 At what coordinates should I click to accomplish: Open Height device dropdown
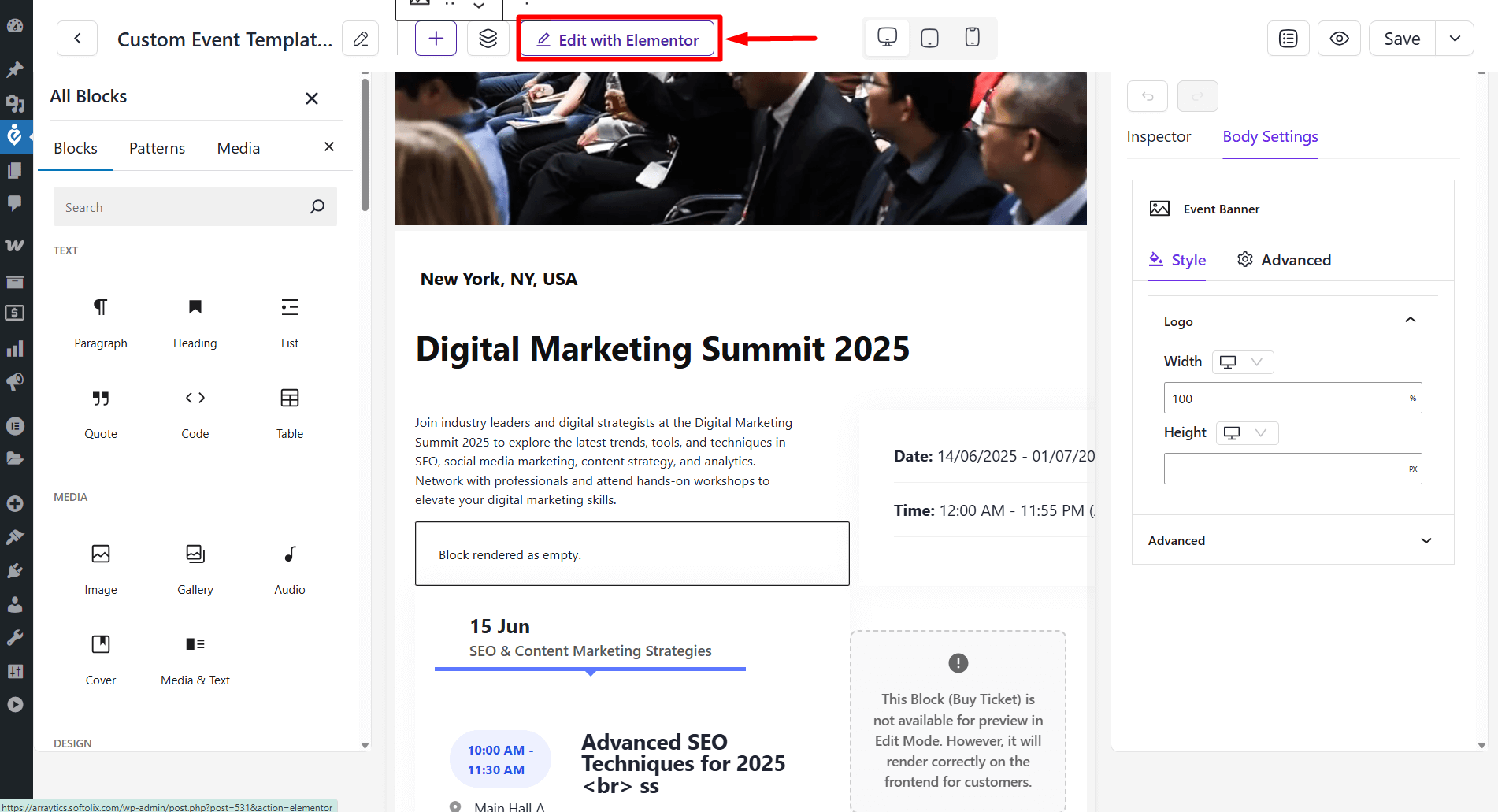pyautogui.click(x=1248, y=432)
